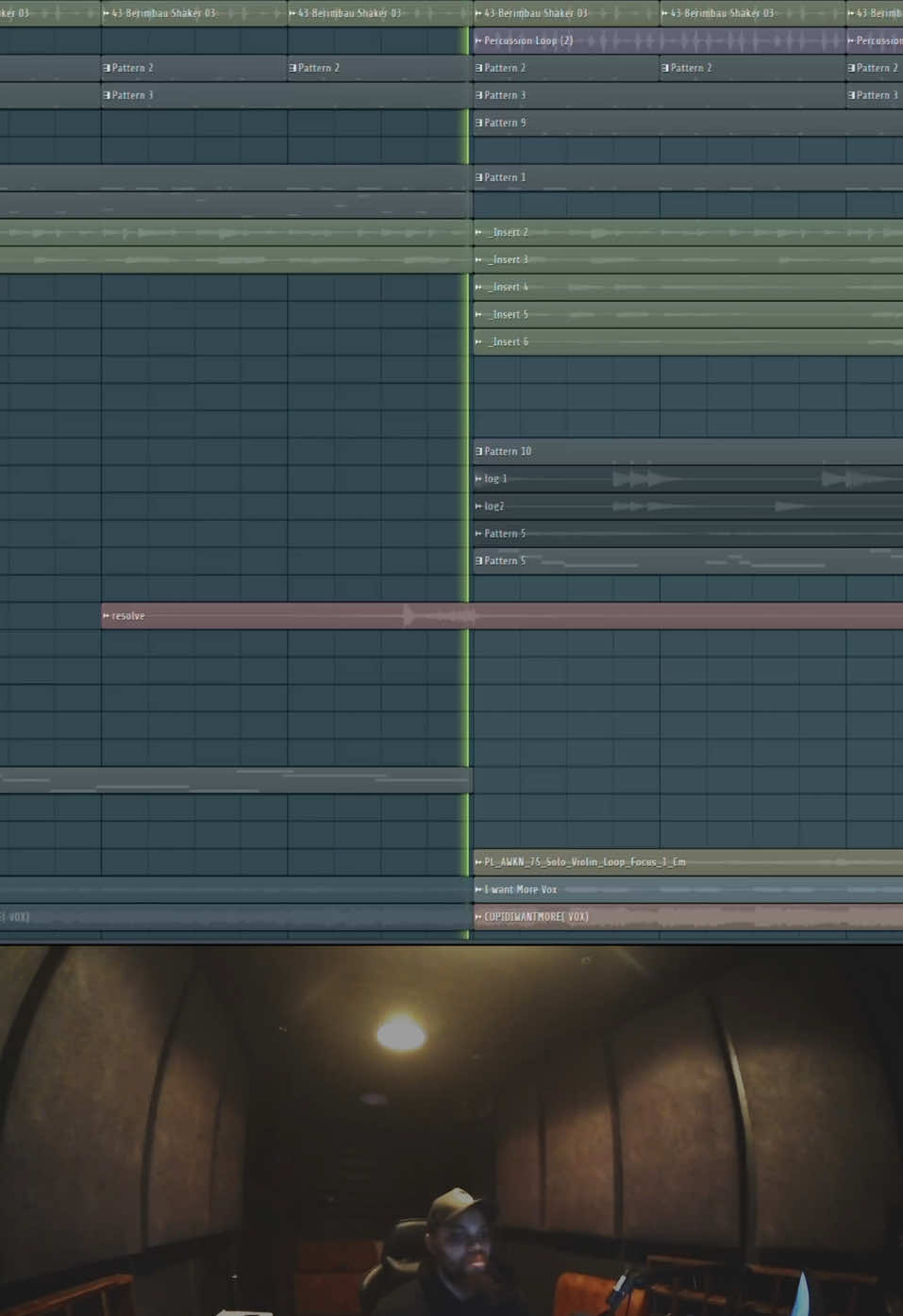903x1316 pixels.
Task: Open clip options for I Want More Vox
Action: click(x=479, y=889)
